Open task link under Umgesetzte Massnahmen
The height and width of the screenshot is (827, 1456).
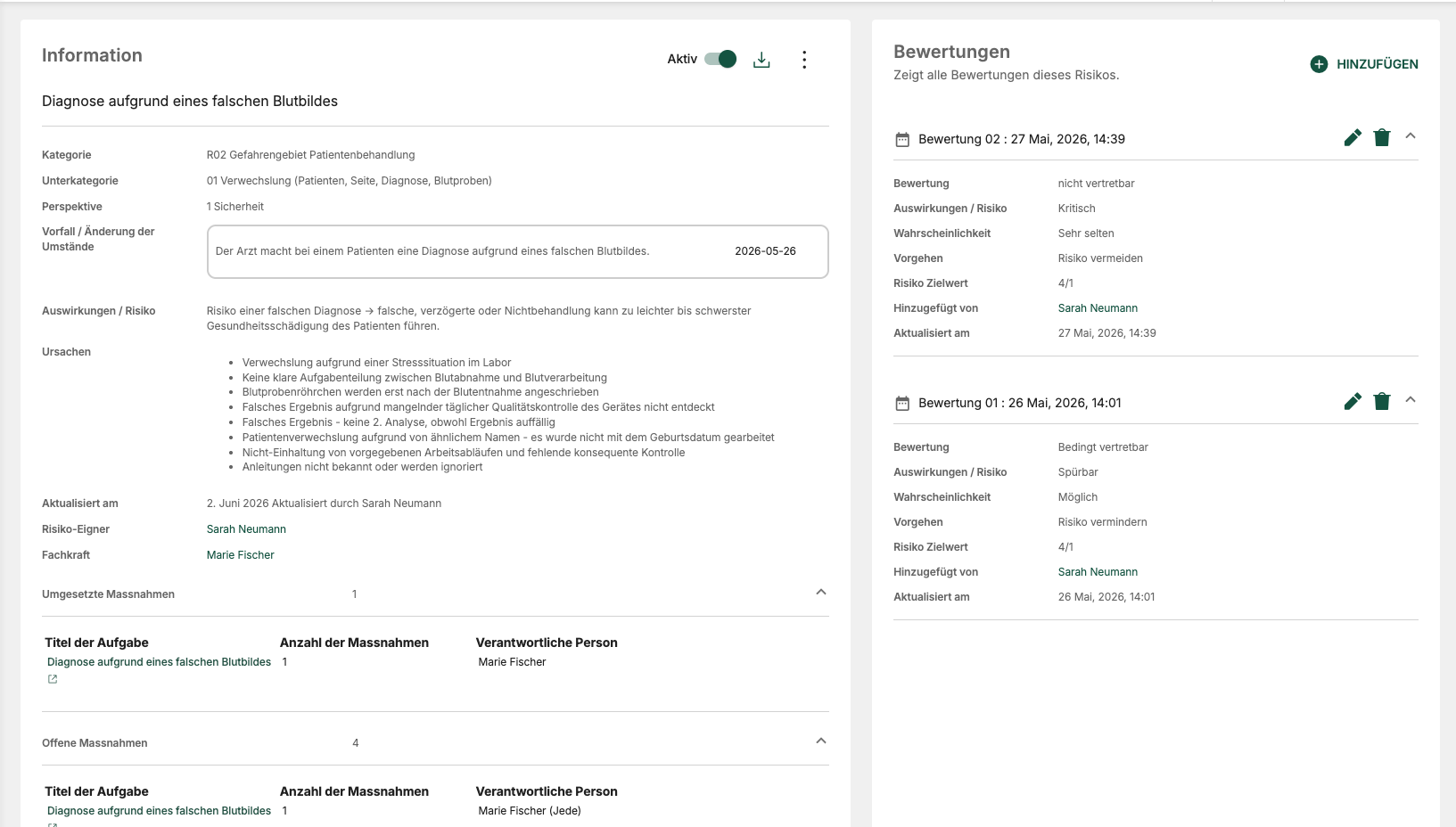click(159, 662)
